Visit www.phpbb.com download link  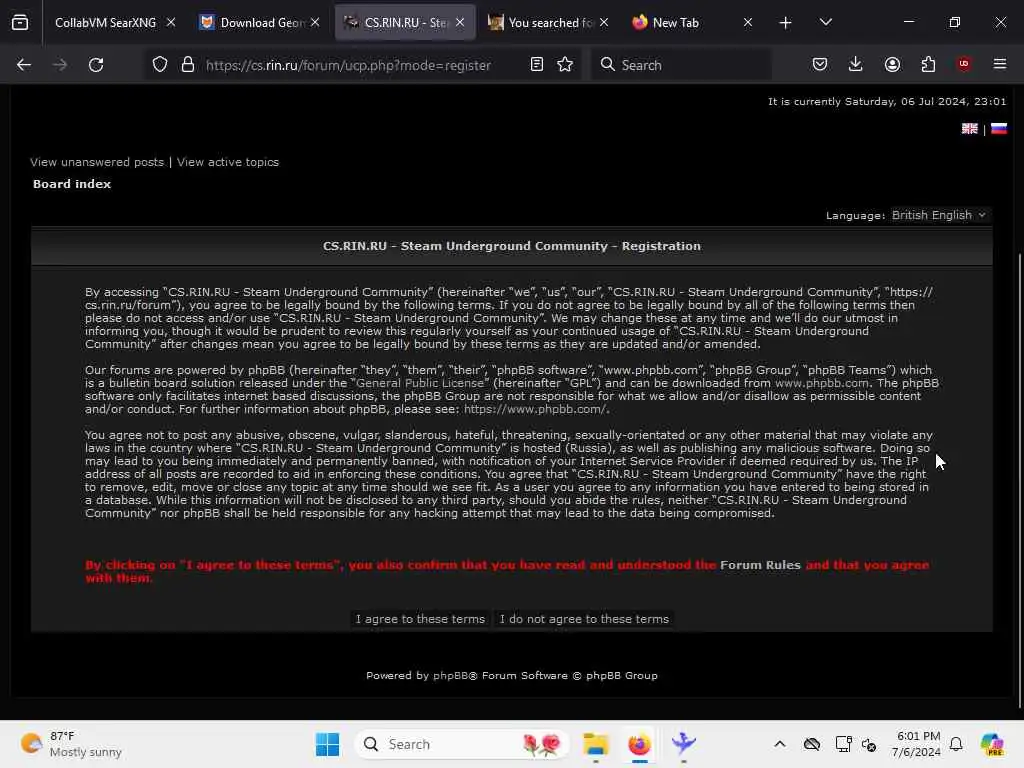pyautogui.click(x=822, y=383)
